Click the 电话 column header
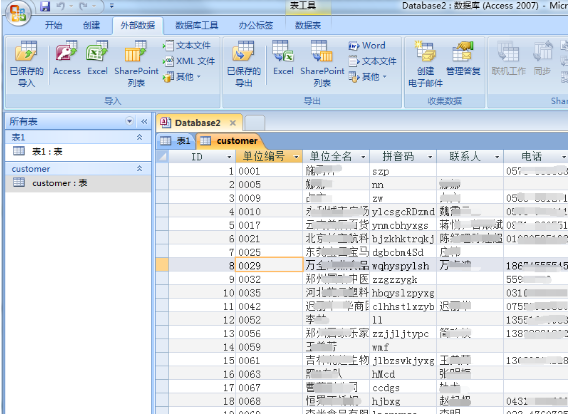568x418 pixels. pyautogui.click(x=536, y=156)
